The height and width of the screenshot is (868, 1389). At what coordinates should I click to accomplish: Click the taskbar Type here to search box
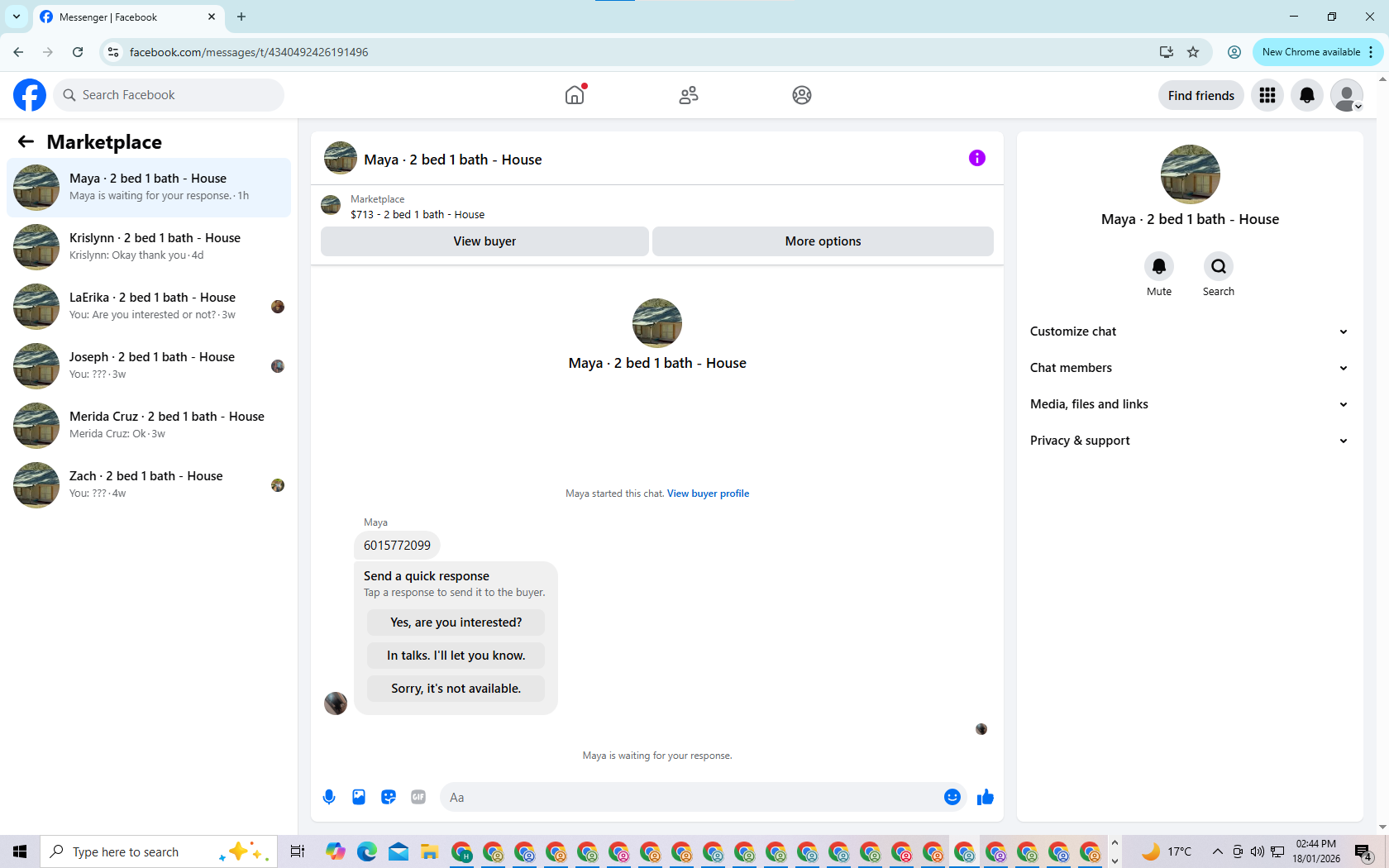tap(157, 851)
